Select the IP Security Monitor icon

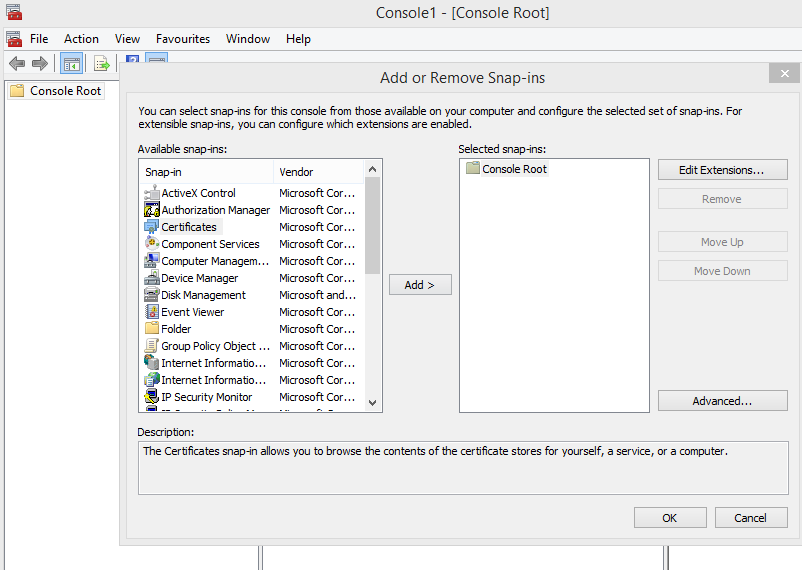coord(152,397)
